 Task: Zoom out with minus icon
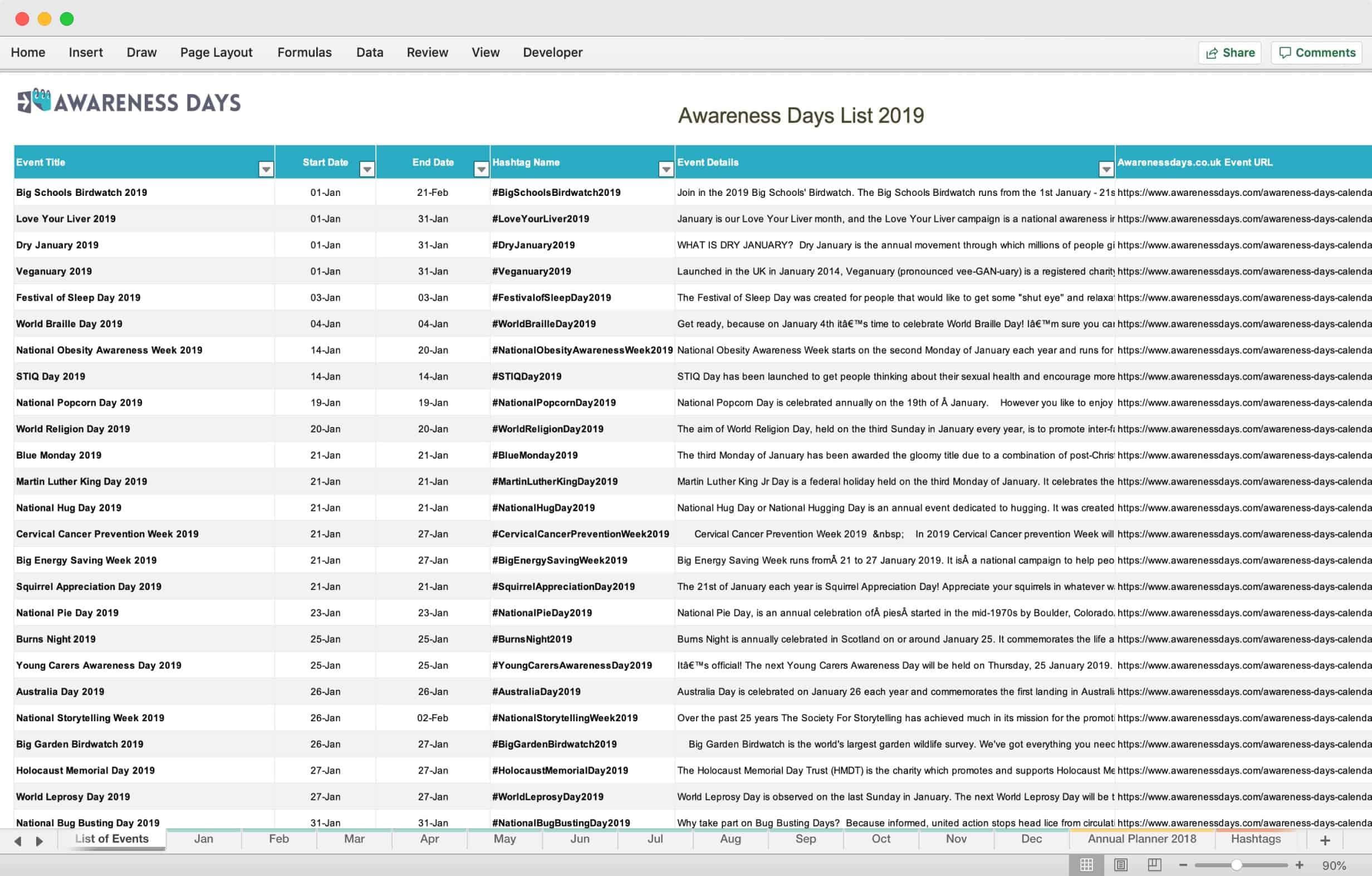click(x=1183, y=865)
